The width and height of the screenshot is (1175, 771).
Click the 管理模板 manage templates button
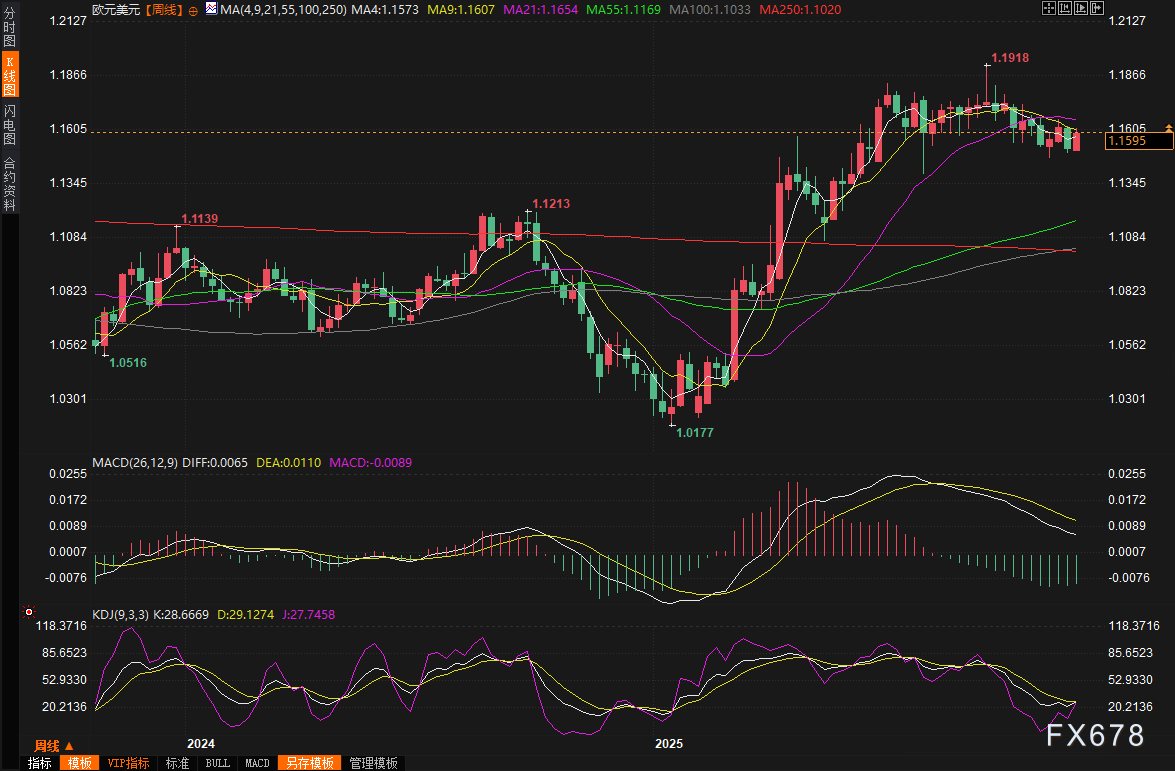(x=373, y=763)
